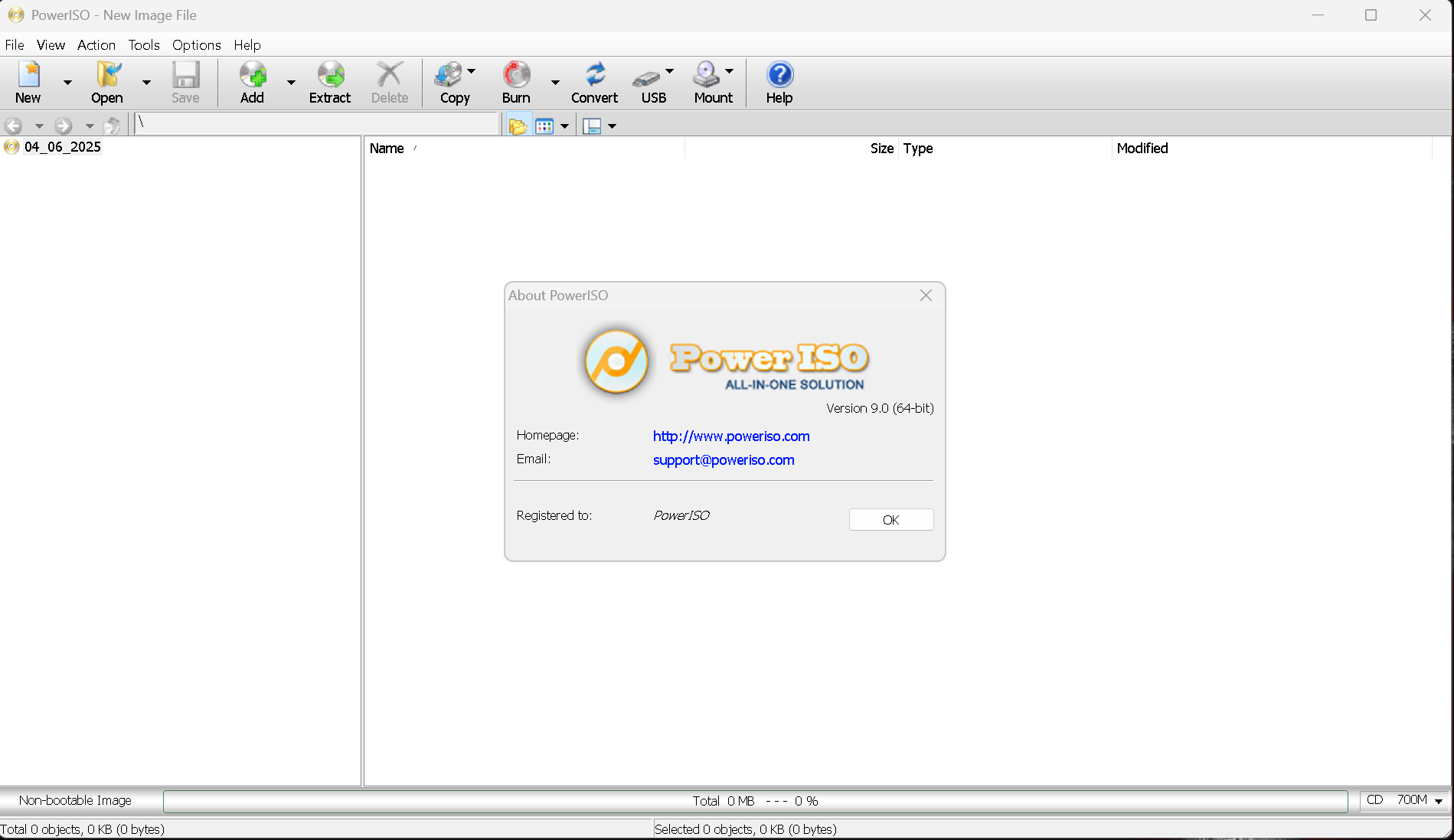
Task: Open the Tools menu
Action: pos(144,45)
